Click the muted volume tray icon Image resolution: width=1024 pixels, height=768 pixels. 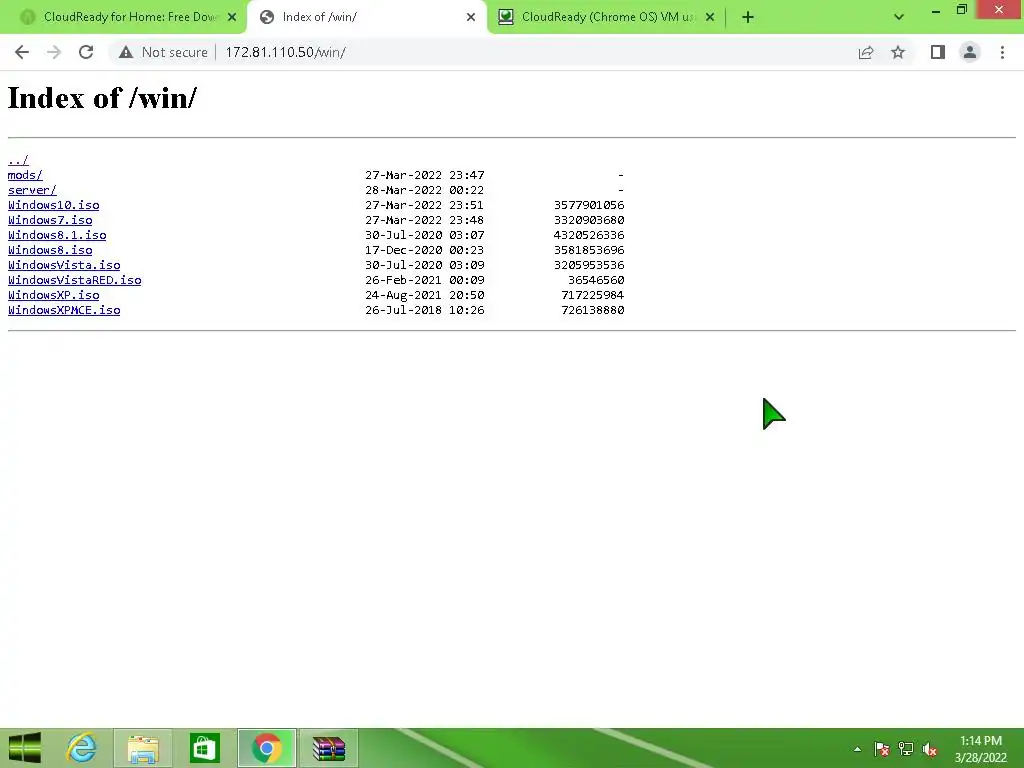(929, 749)
